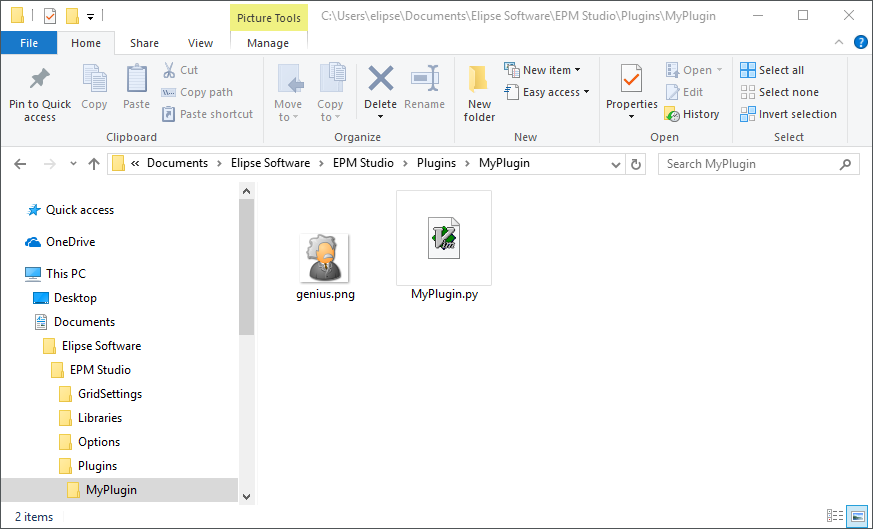Screen dimensions: 873x529
Task: Click the Up directory arrow
Action: tap(94, 164)
